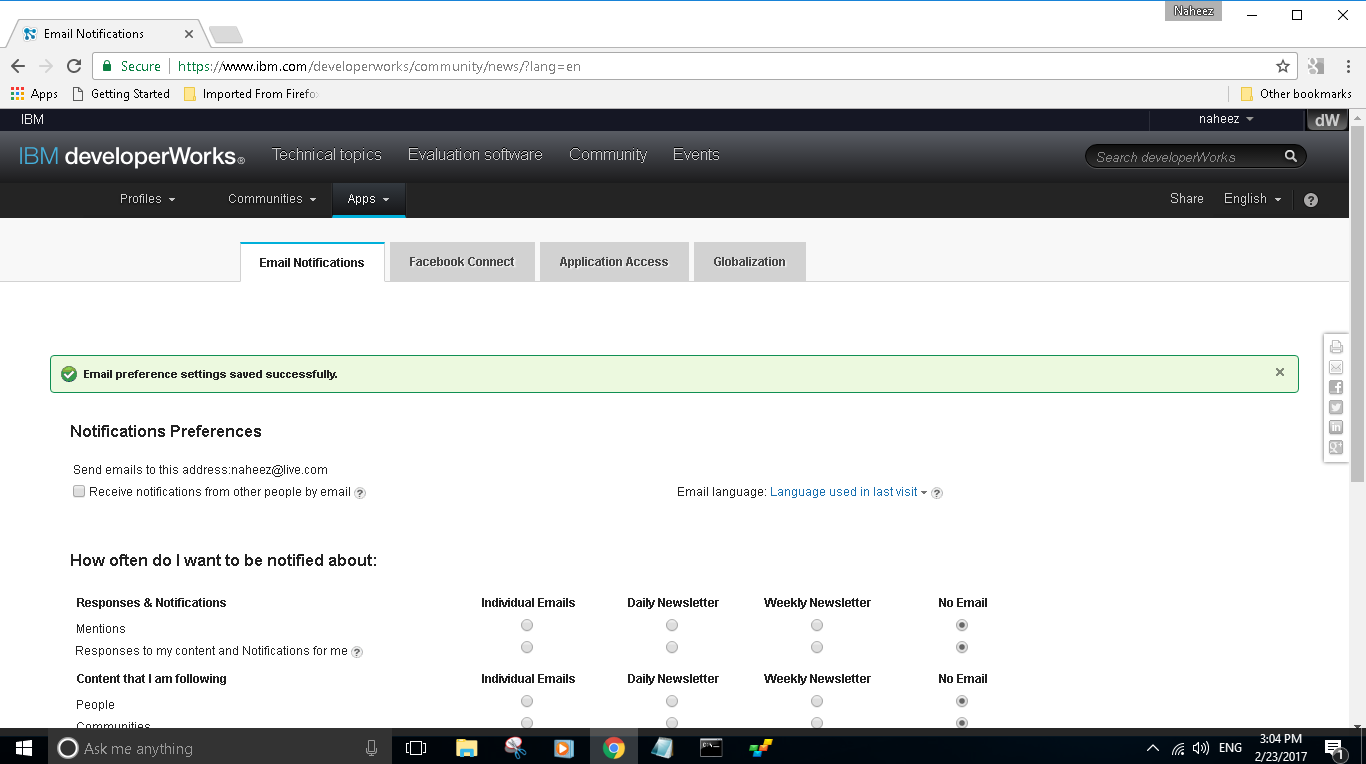
Task: Select Daily Newsletter for Mentions
Action: [672, 625]
